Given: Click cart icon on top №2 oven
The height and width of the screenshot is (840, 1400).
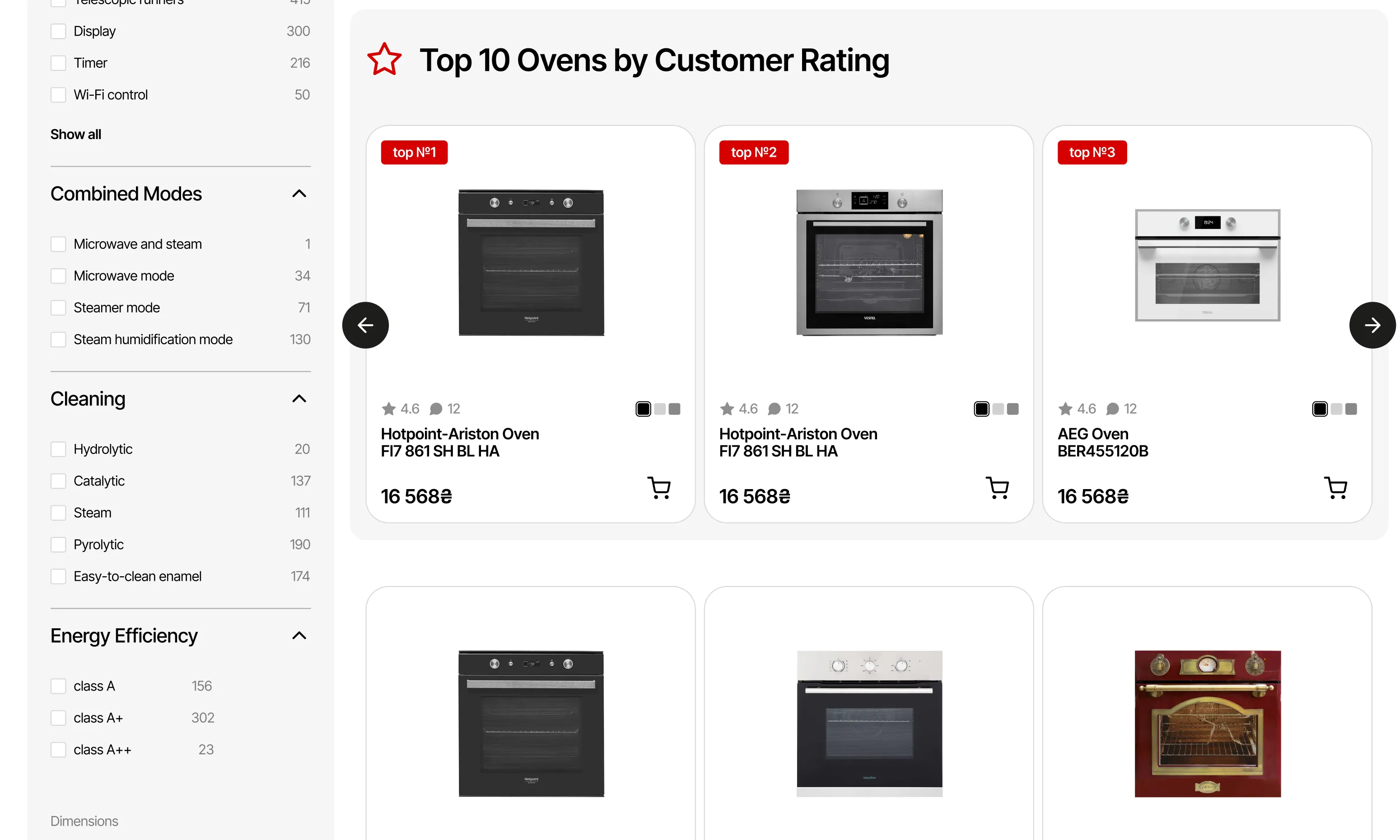Looking at the screenshot, I should [x=997, y=488].
